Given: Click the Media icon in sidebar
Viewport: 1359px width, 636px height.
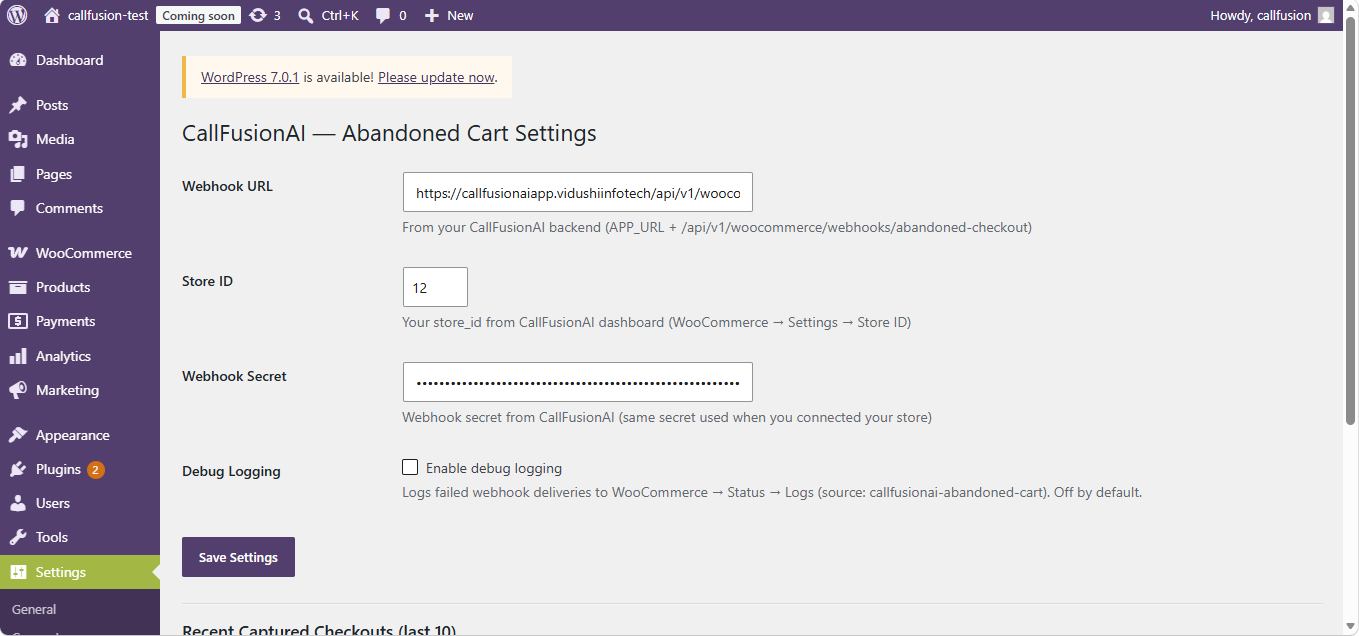Looking at the screenshot, I should coord(17,139).
